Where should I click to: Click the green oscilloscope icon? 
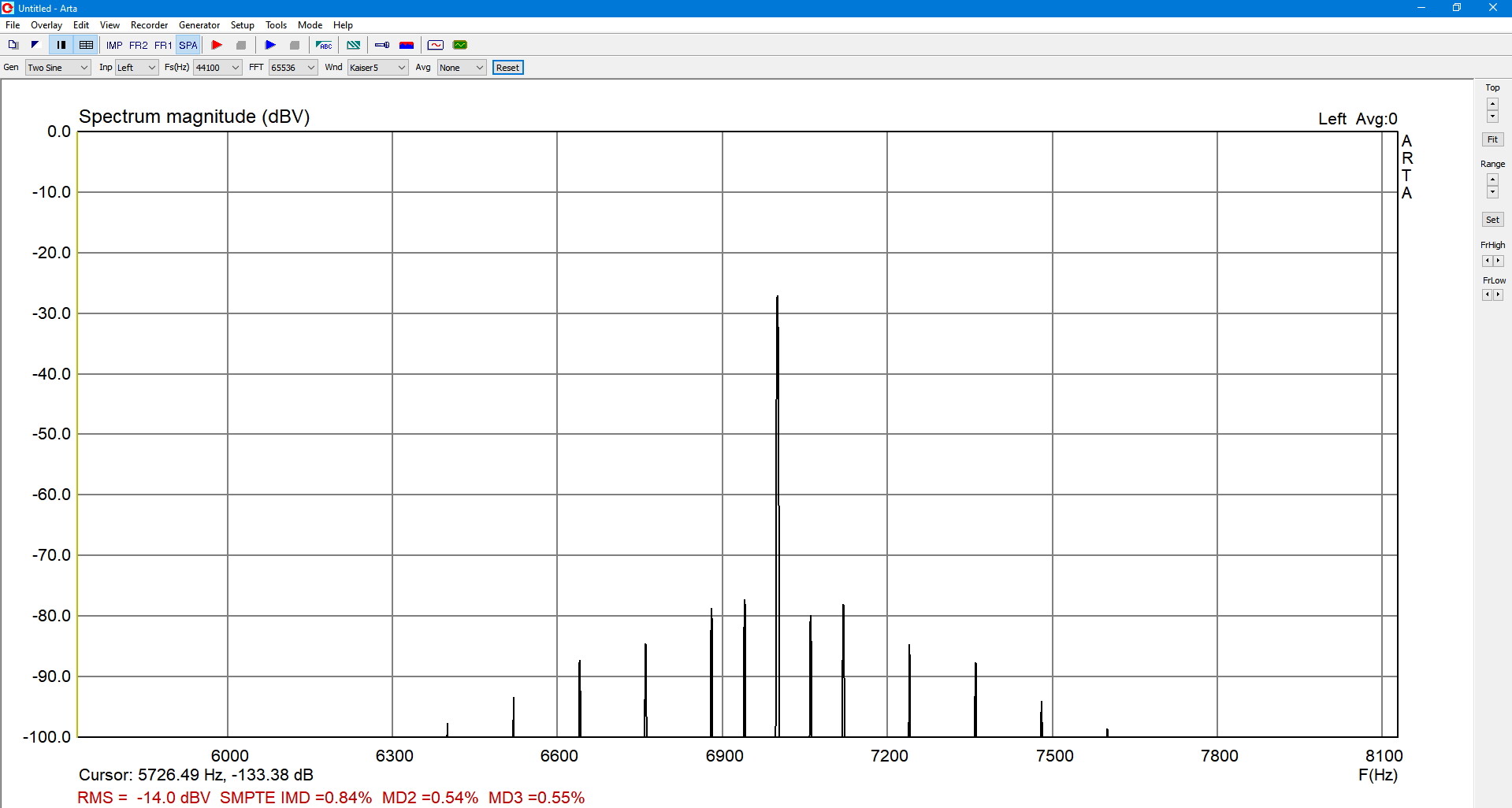click(460, 45)
